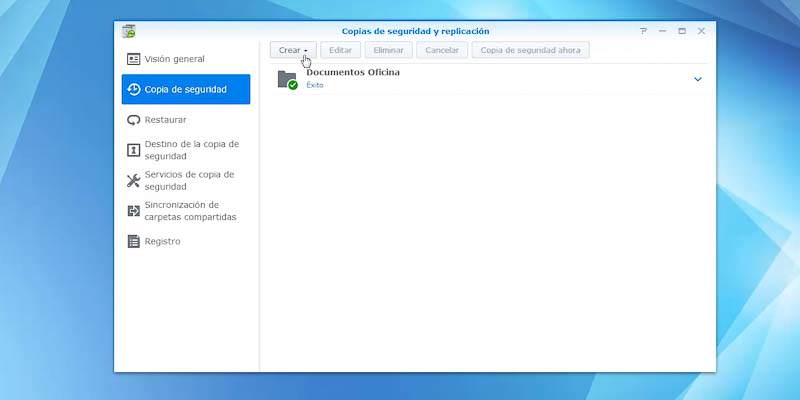Click the app icon in the title bar
800x400 pixels.
(129, 31)
